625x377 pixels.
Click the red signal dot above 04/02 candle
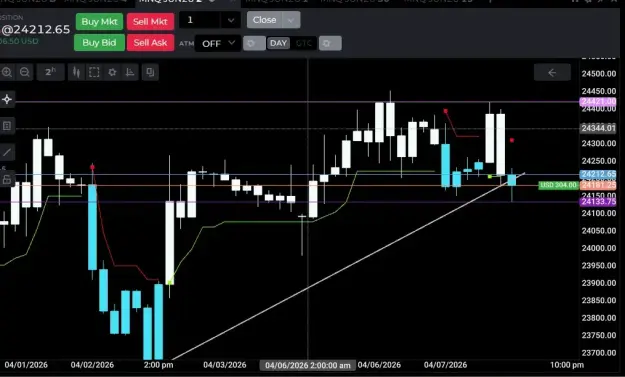[92, 167]
